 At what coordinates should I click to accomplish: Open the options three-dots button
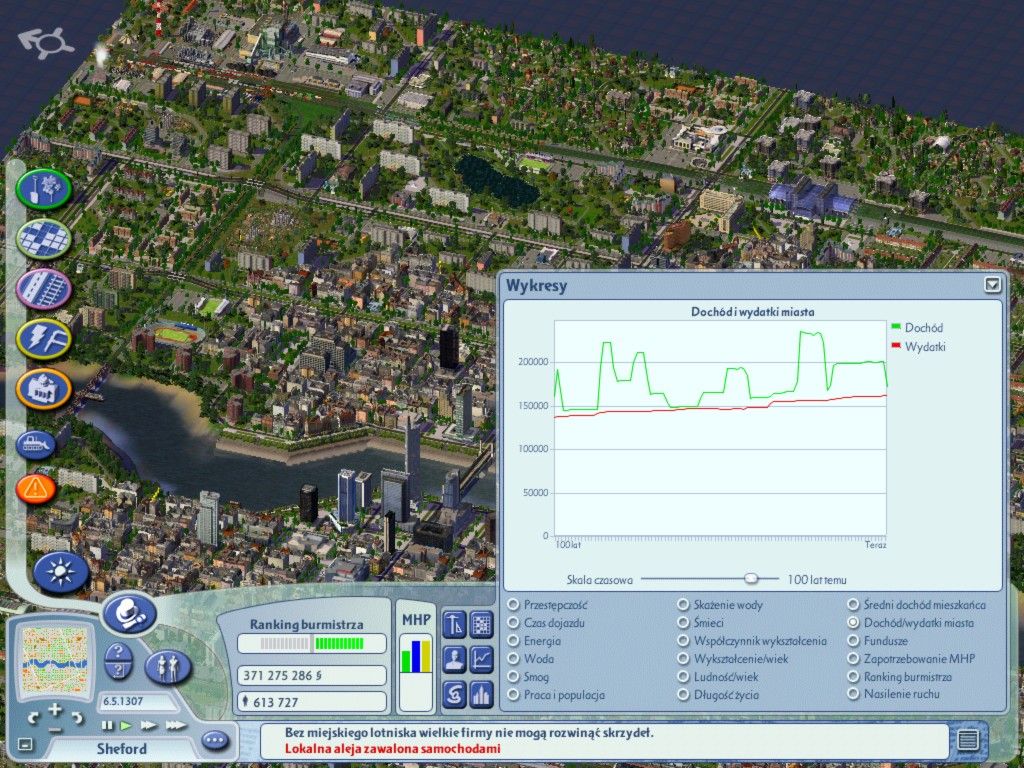215,740
